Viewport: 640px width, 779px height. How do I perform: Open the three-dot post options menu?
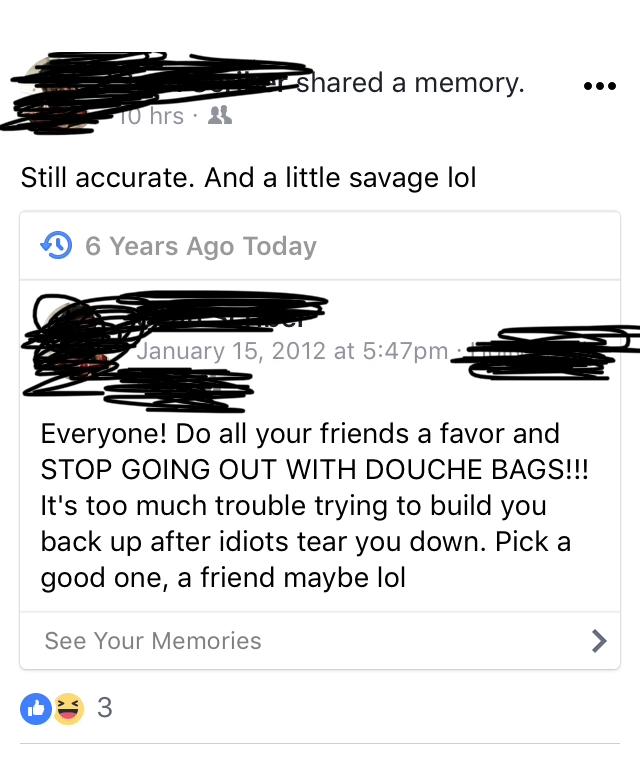(x=600, y=86)
